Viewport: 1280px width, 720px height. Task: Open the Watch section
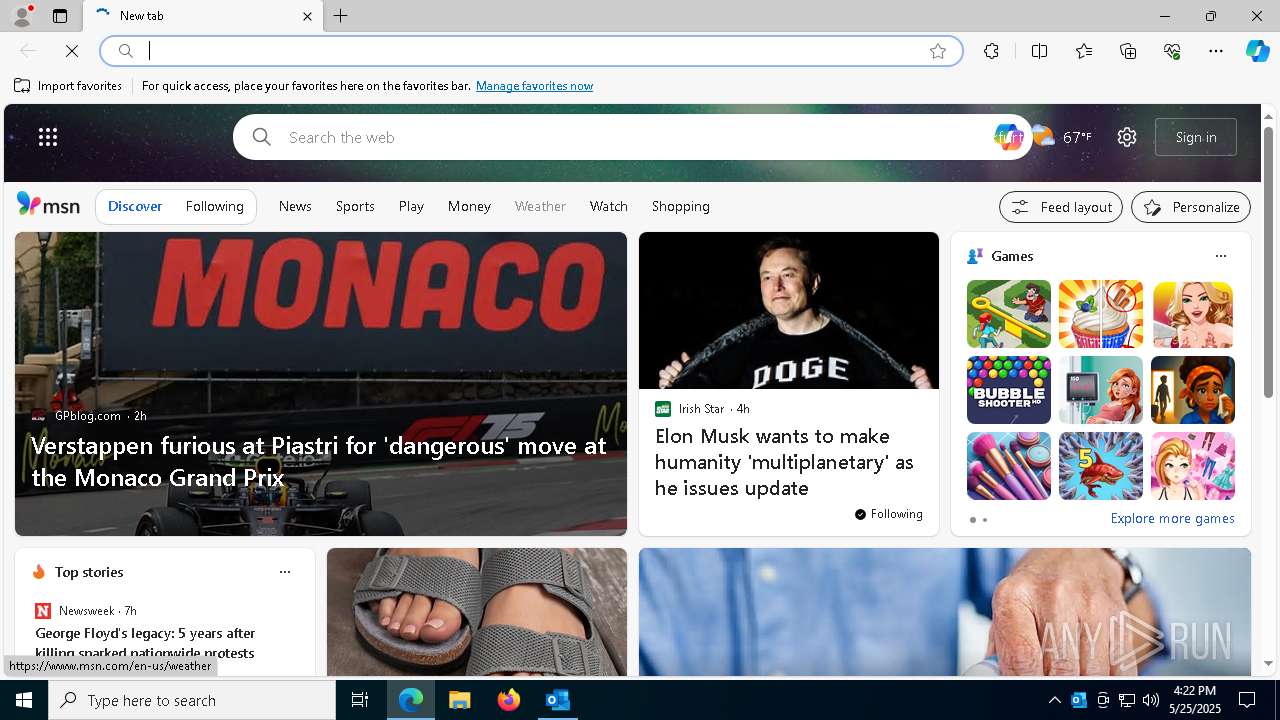pos(609,206)
